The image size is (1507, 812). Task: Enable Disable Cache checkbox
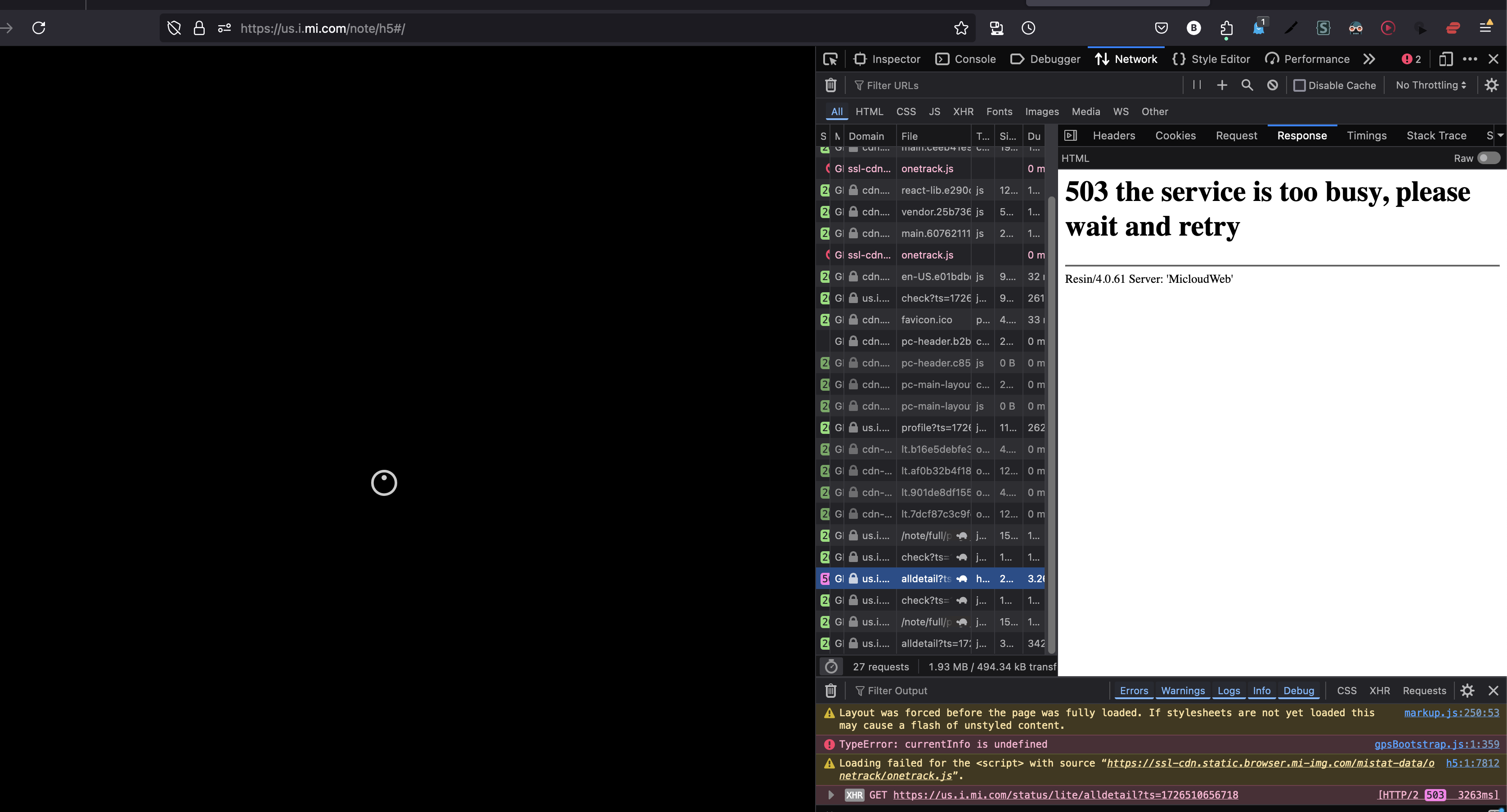1299,85
